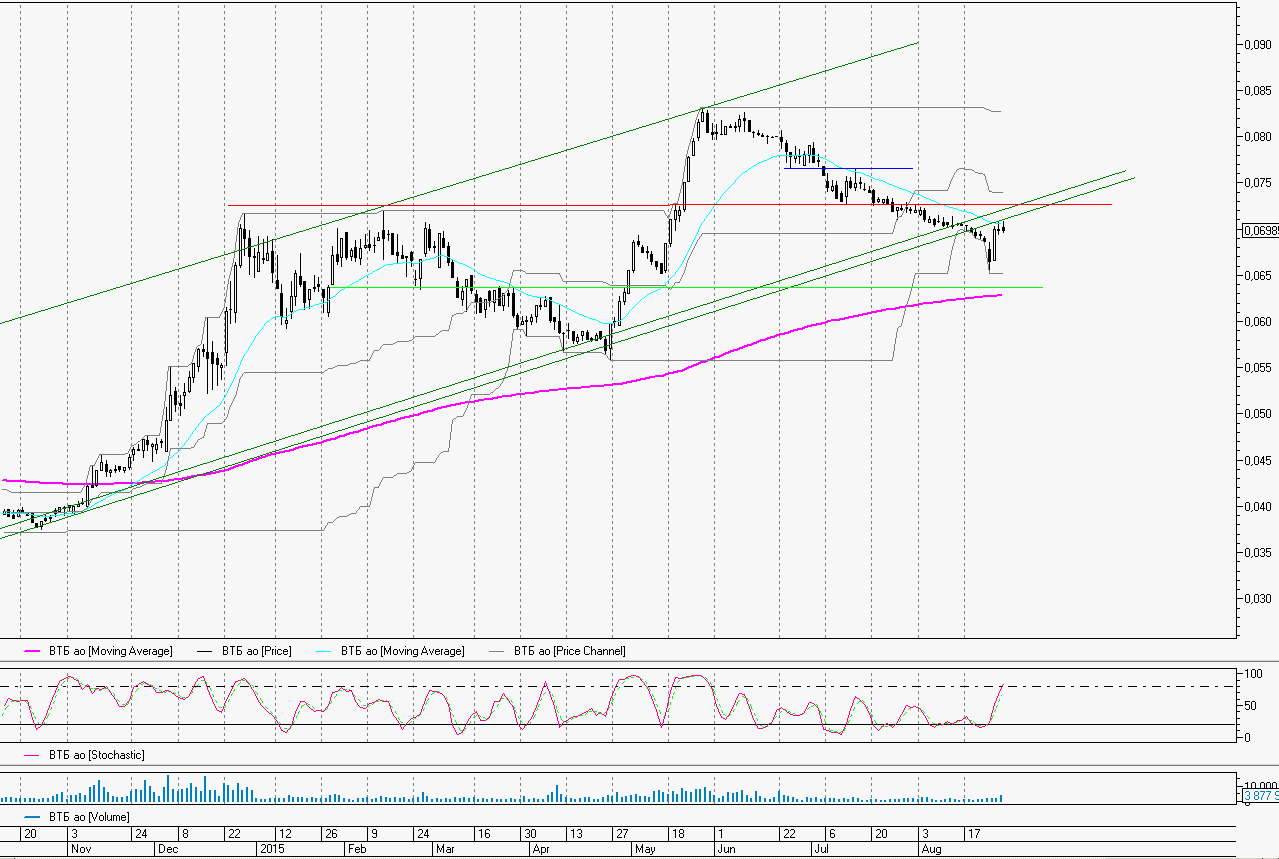
Task: Open the ВТБ ао [Stochastic] indicator label
Action: click(x=95, y=755)
